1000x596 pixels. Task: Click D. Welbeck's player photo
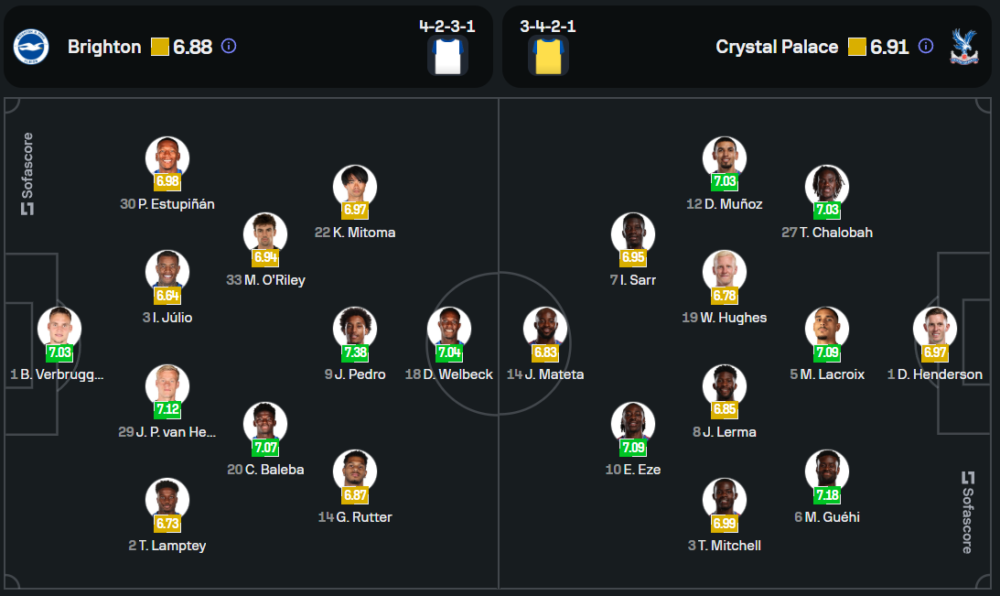point(449,328)
